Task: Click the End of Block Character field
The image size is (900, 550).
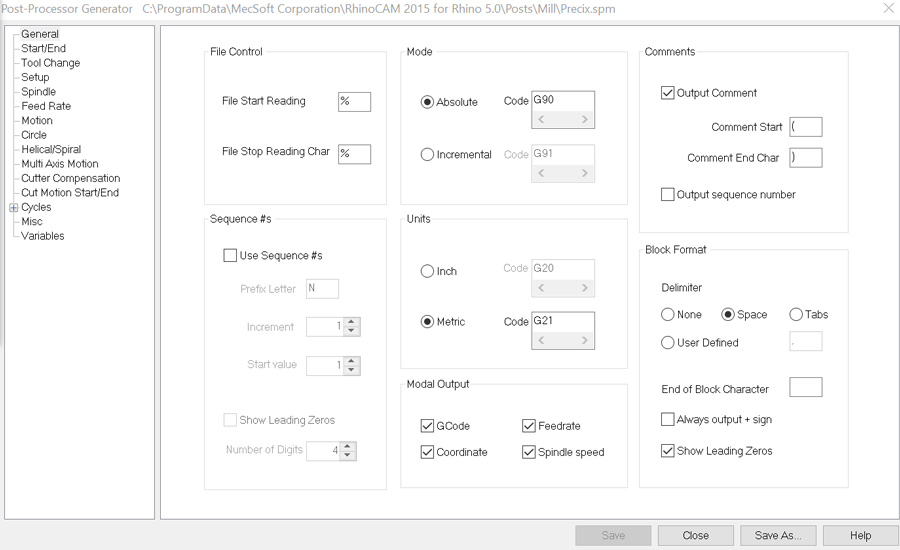Action: pyautogui.click(x=805, y=388)
